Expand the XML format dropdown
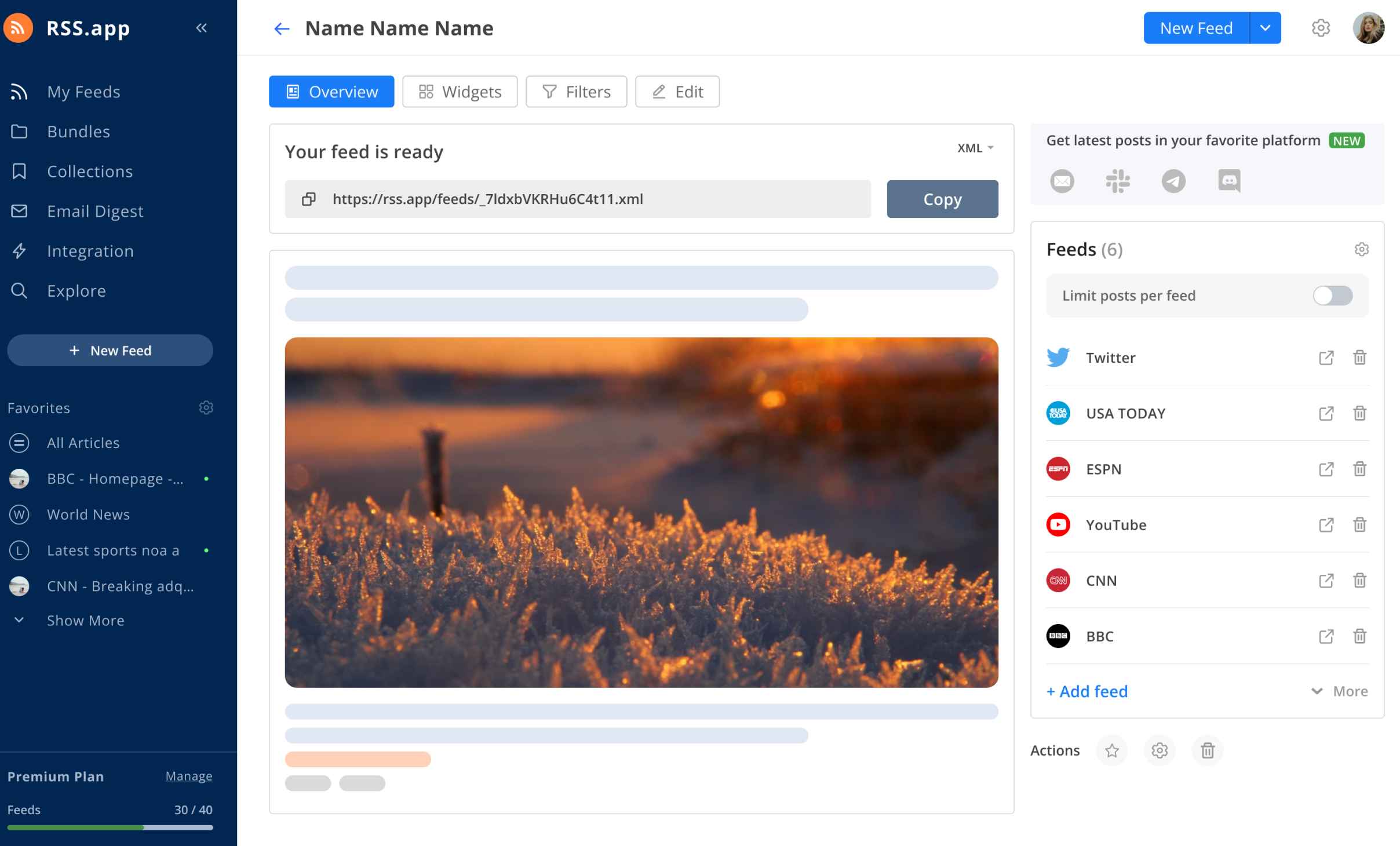The image size is (1400, 846). (x=975, y=148)
